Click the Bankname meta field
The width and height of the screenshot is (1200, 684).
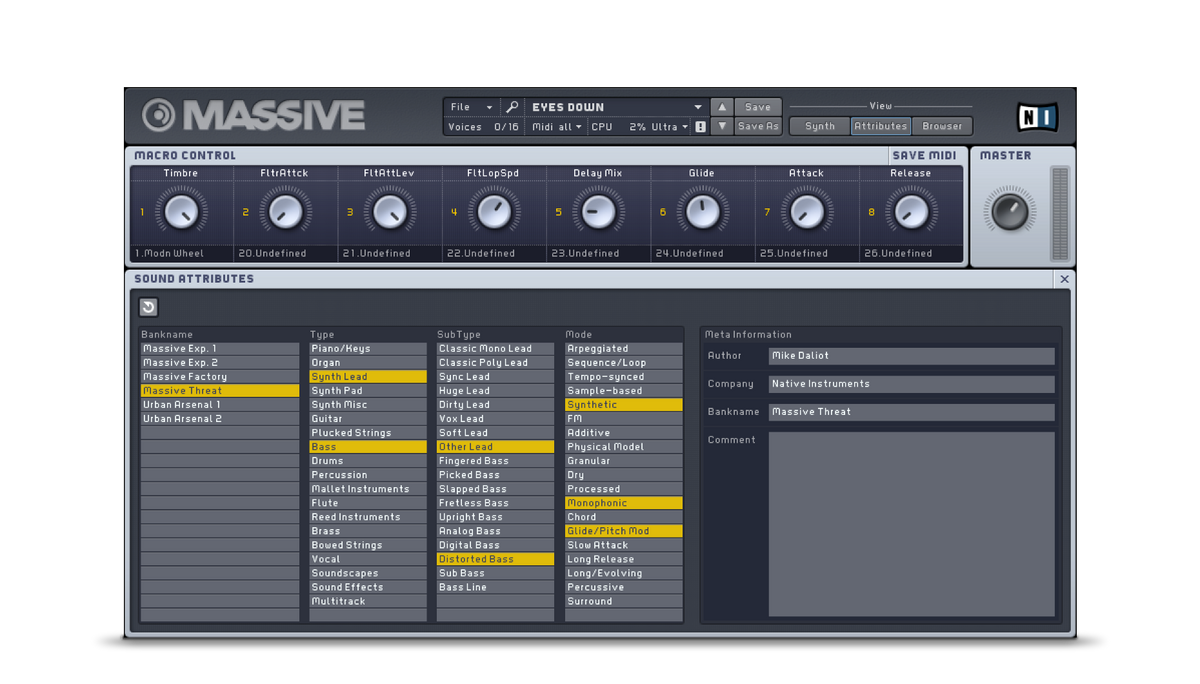(911, 412)
